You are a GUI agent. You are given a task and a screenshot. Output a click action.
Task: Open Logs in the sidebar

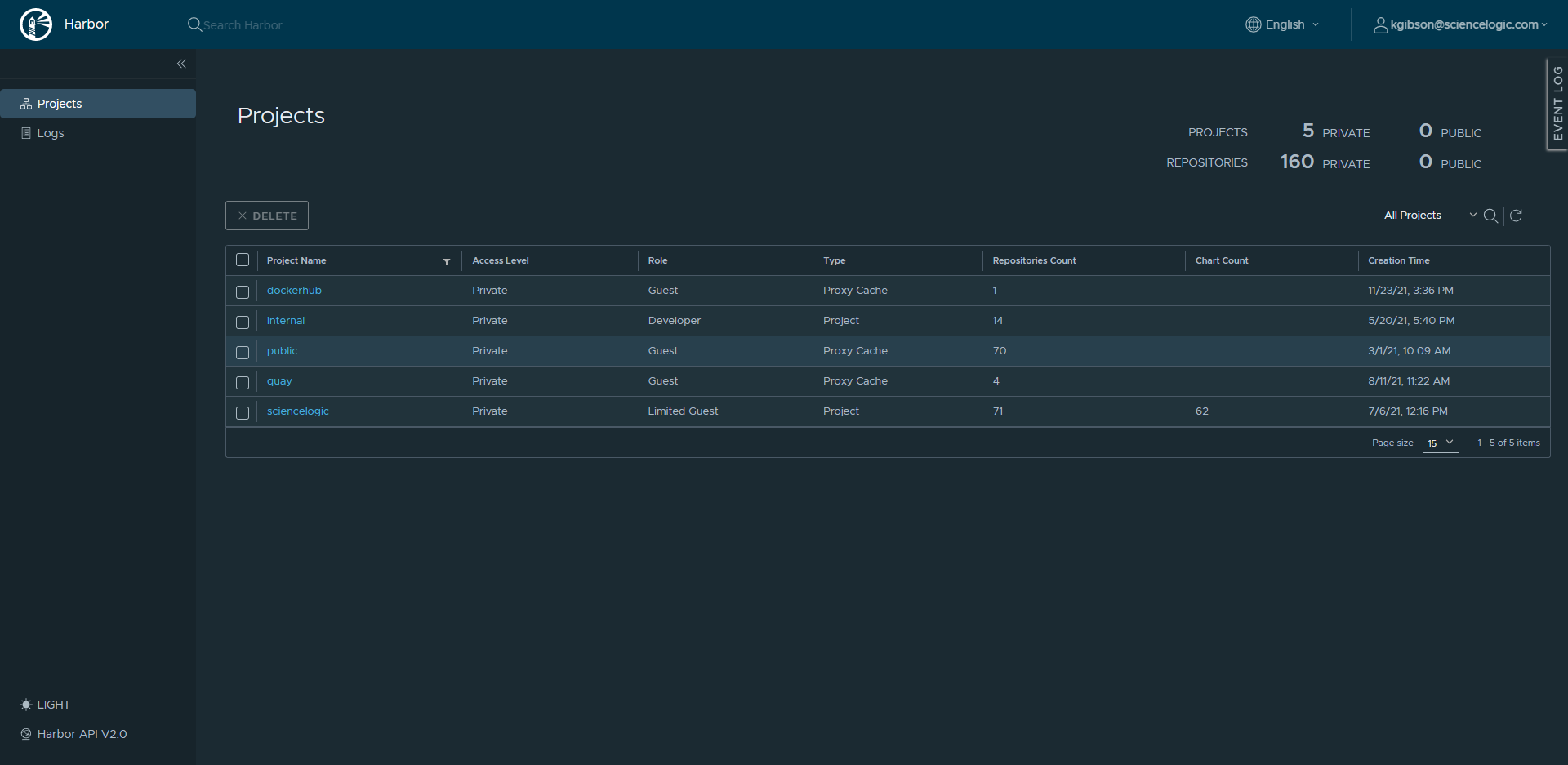pyautogui.click(x=50, y=133)
